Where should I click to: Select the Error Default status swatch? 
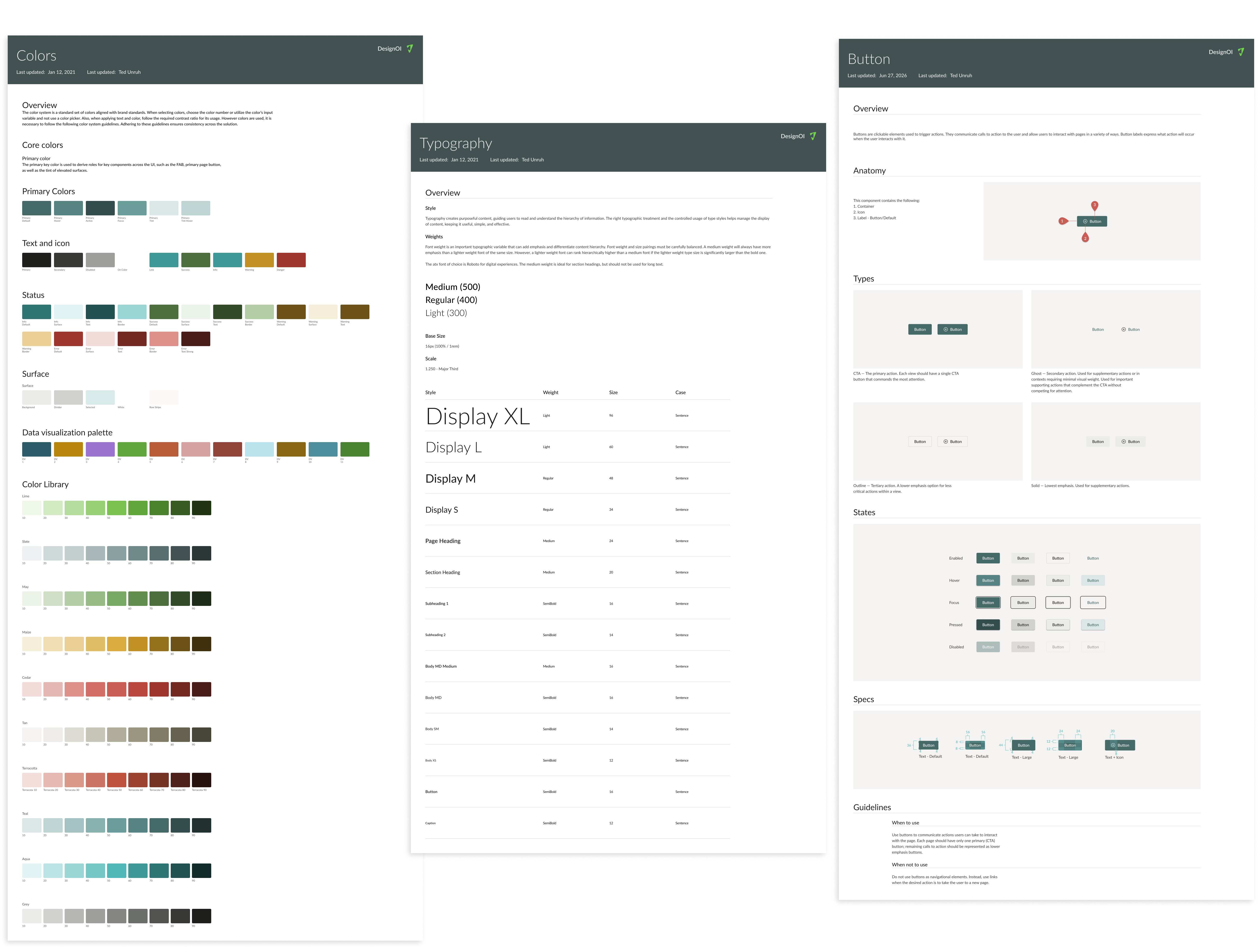pos(68,339)
